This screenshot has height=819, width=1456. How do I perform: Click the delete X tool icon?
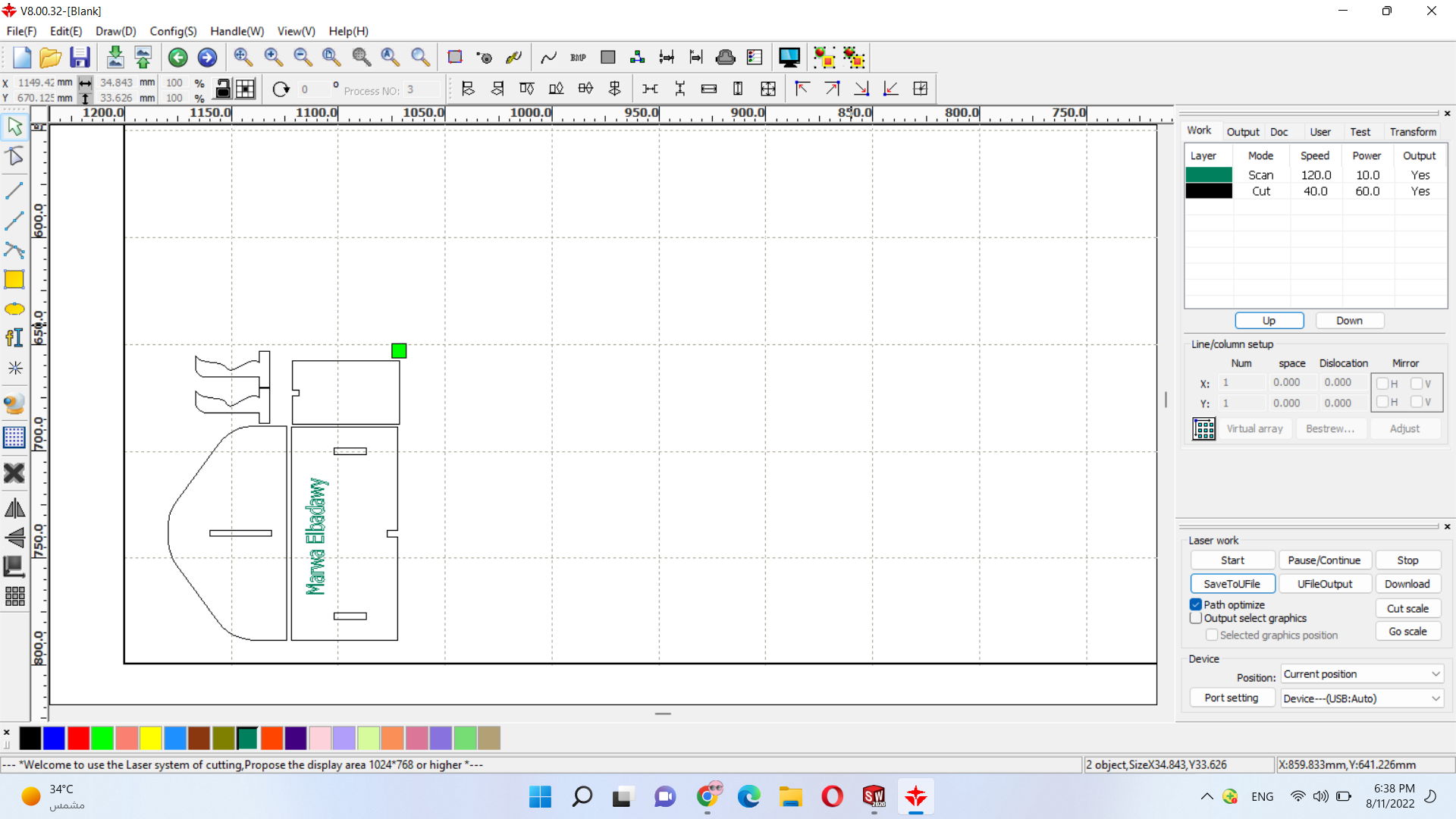(x=14, y=473)
